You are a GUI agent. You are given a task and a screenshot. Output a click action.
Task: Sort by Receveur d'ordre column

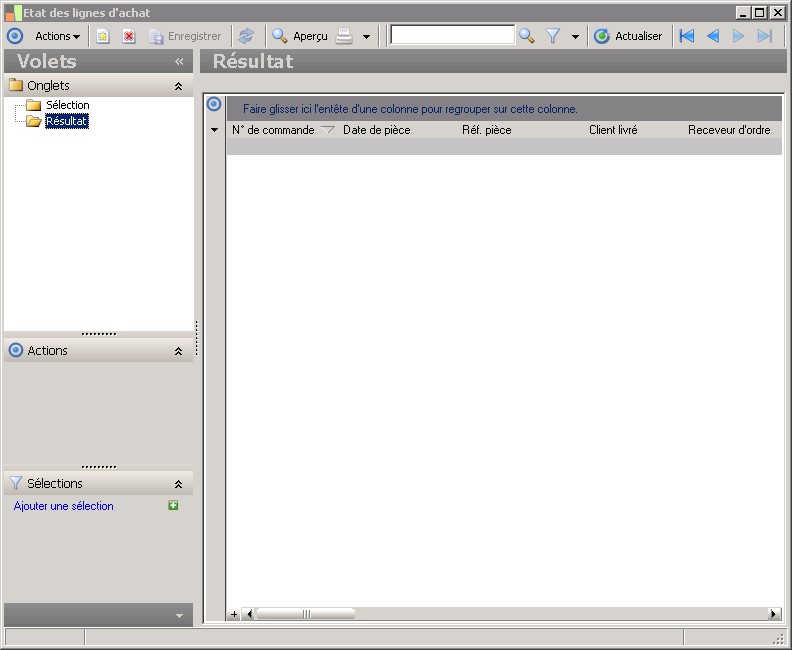729,130
